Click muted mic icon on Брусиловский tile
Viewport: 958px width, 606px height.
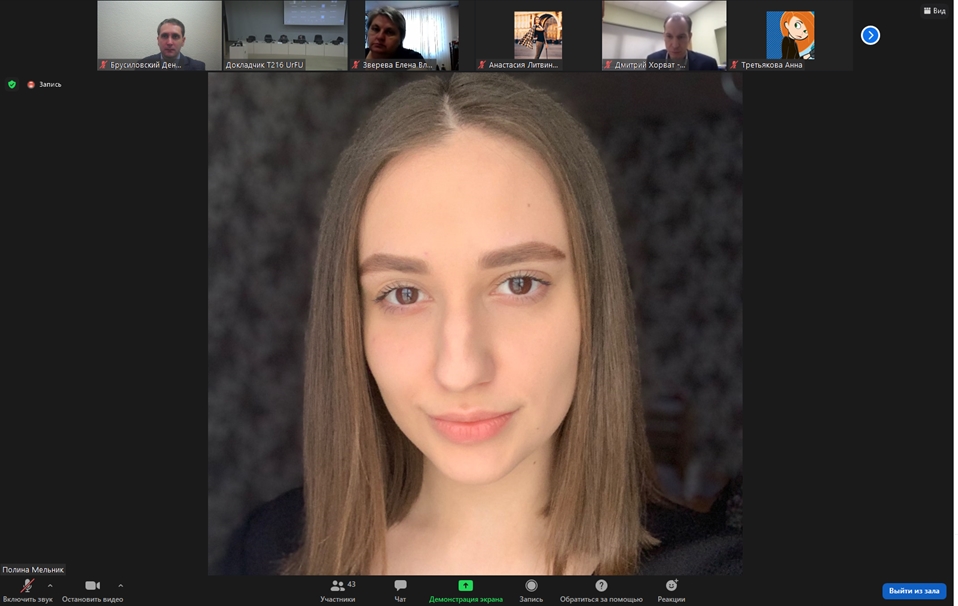click(103, 65)
